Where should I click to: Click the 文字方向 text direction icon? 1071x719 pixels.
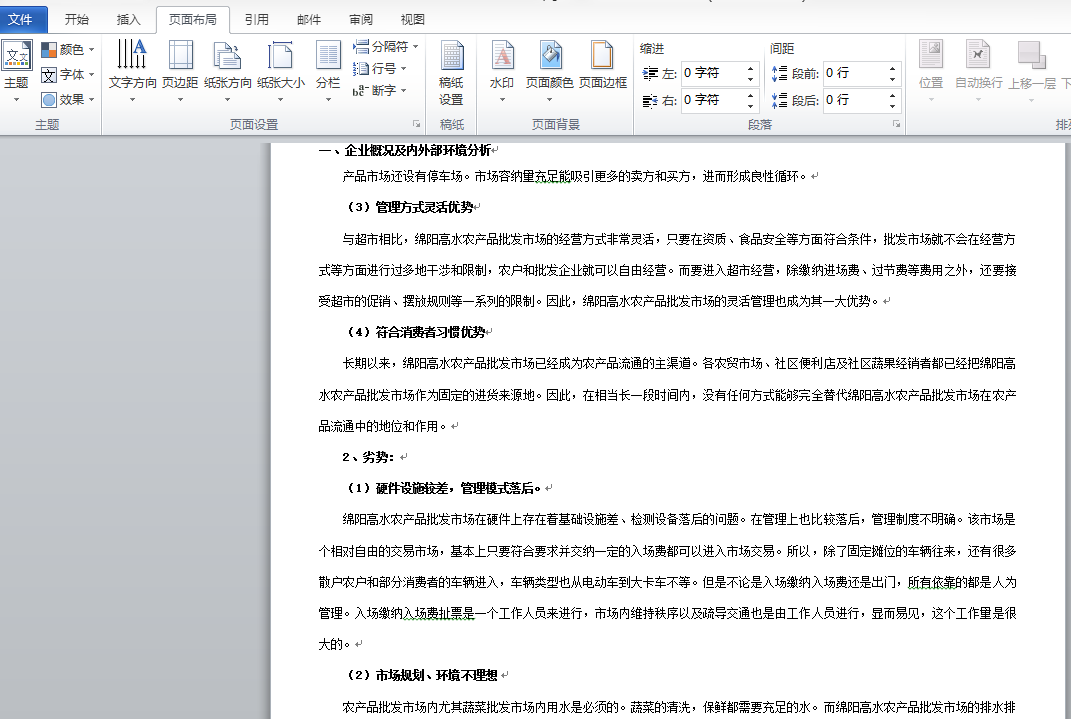pos(132,54)
